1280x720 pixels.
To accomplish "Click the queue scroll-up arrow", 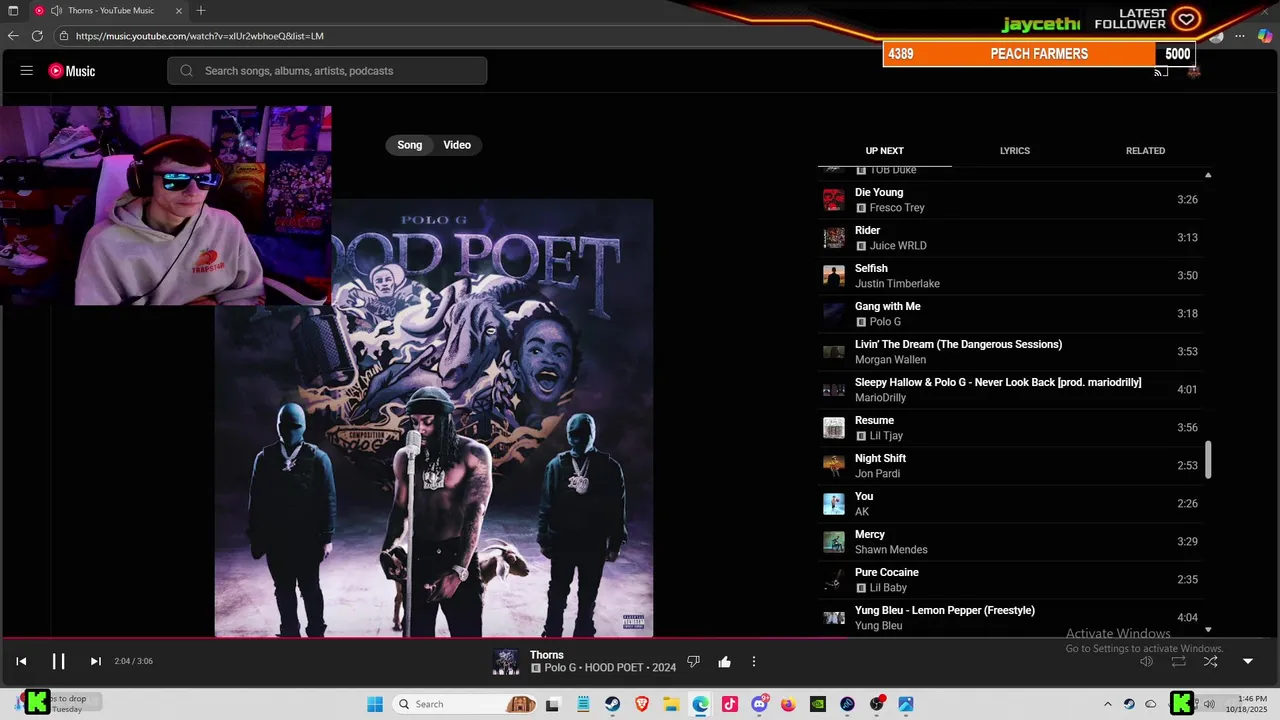I will [1208, 175].
